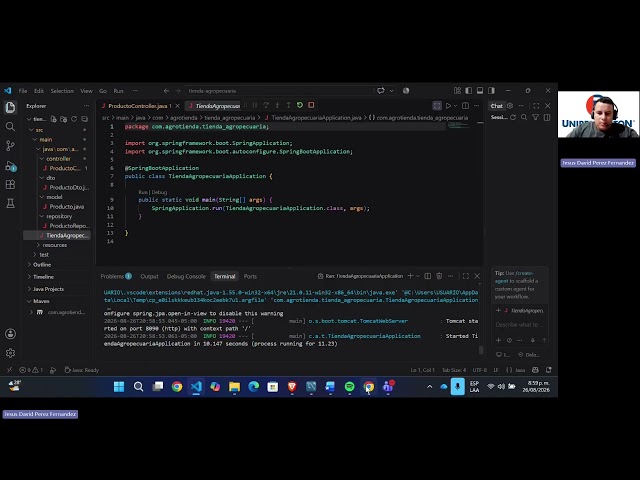The image size is (640, 480).
Task: Toggle the primary side bar layout
Action: [469, 91]
